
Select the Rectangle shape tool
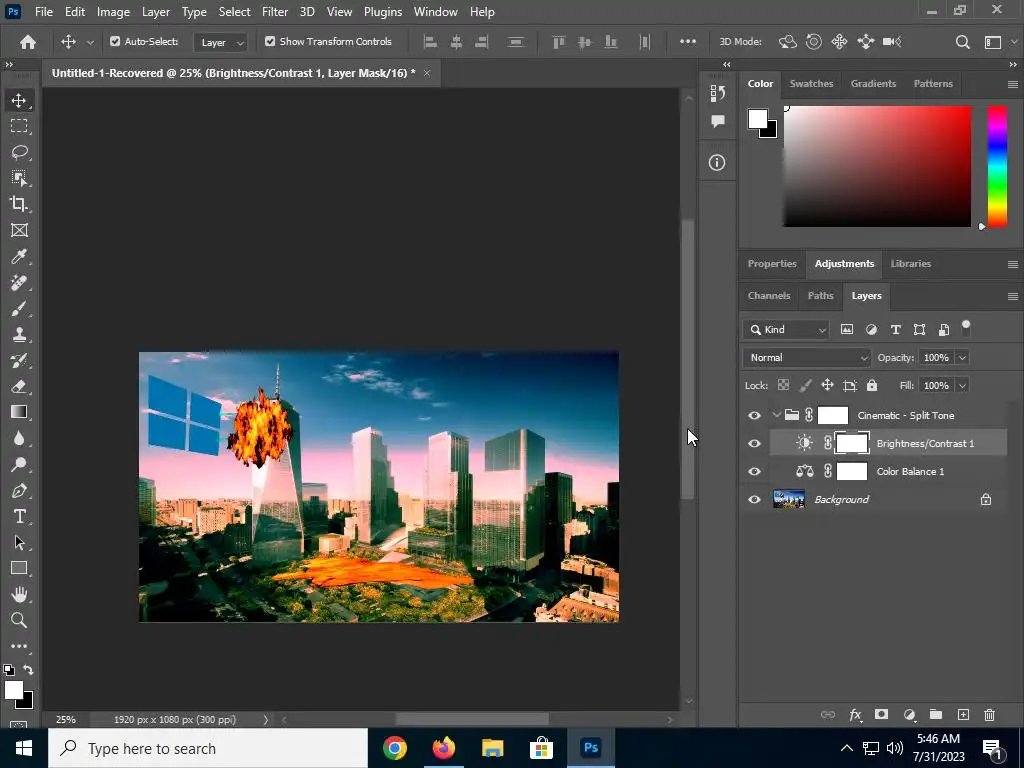(19, 568)
